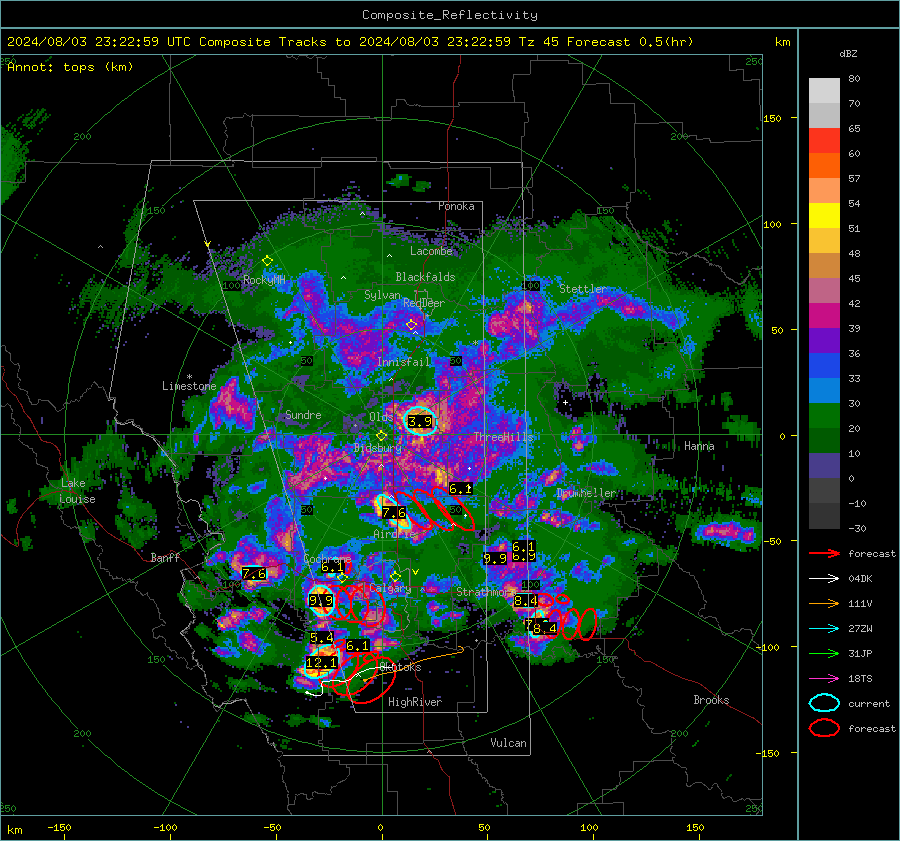Click the cyan current ellipse legend symbol
The image size is (900, 841).
point(824,703)
